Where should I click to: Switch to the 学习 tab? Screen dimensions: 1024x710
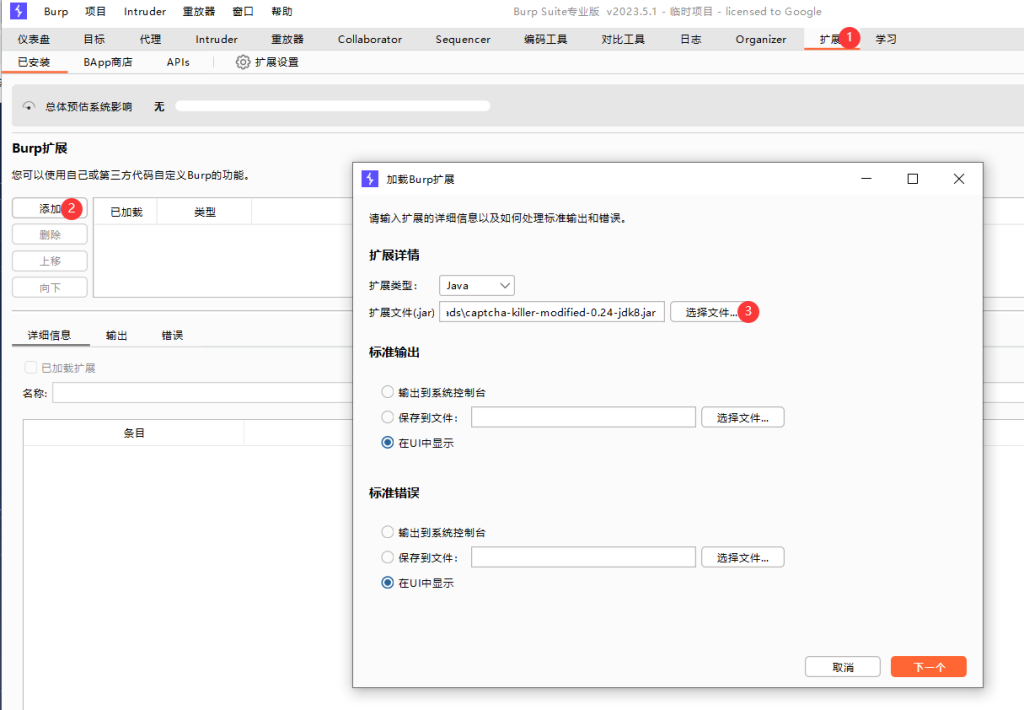click(x=886, y=39)
